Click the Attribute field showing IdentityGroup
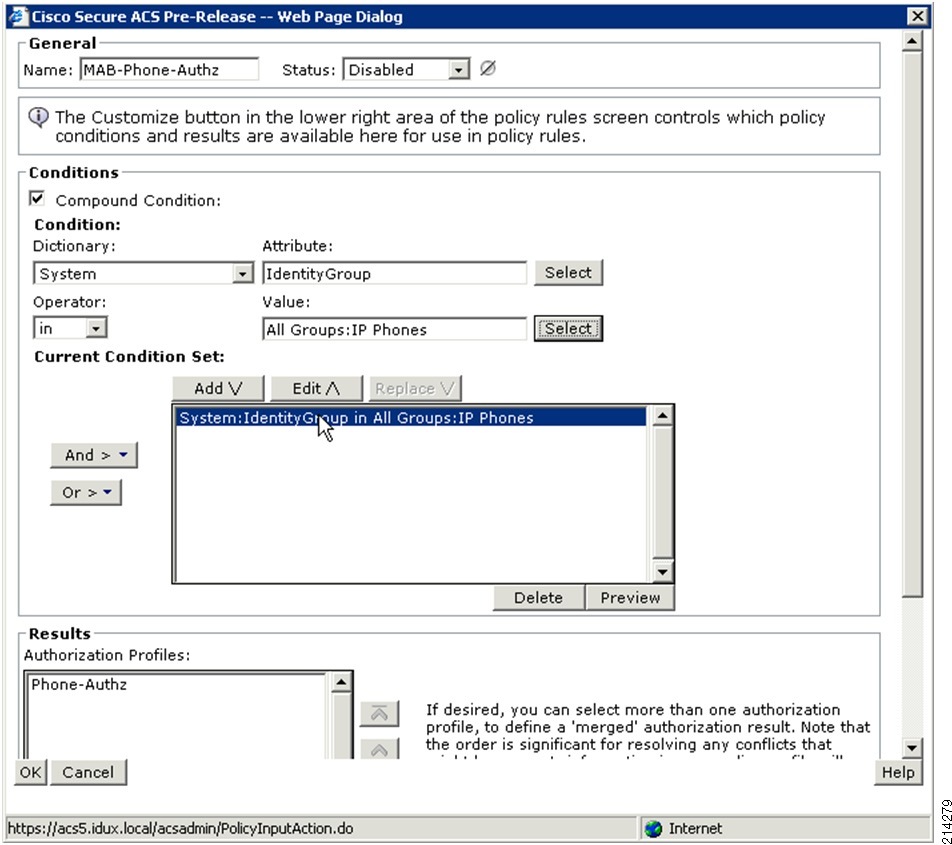 pyautogui.click(x=395, y=274)
